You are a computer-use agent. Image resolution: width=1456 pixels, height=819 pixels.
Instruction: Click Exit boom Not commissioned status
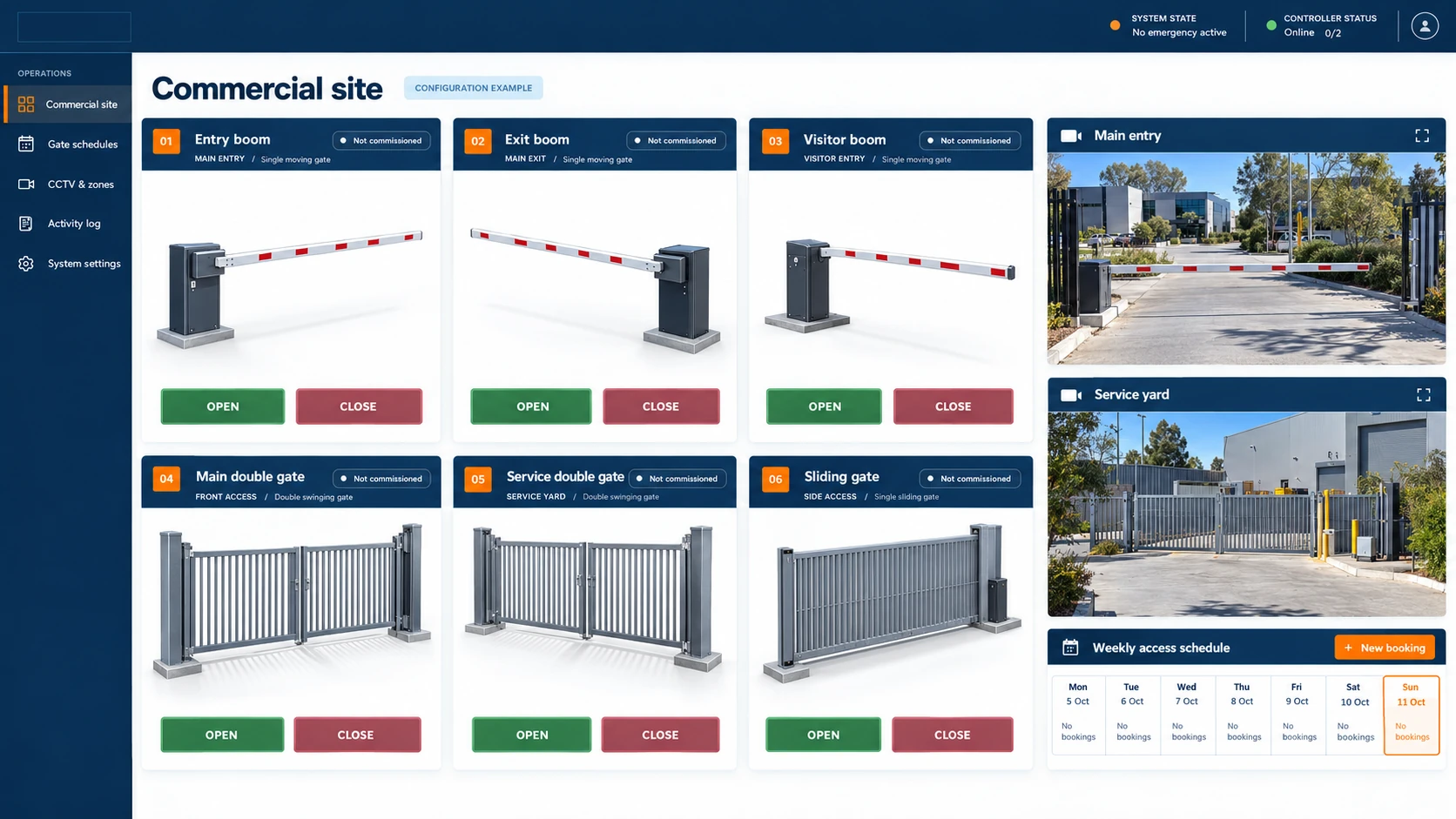[x=676, y=141]
